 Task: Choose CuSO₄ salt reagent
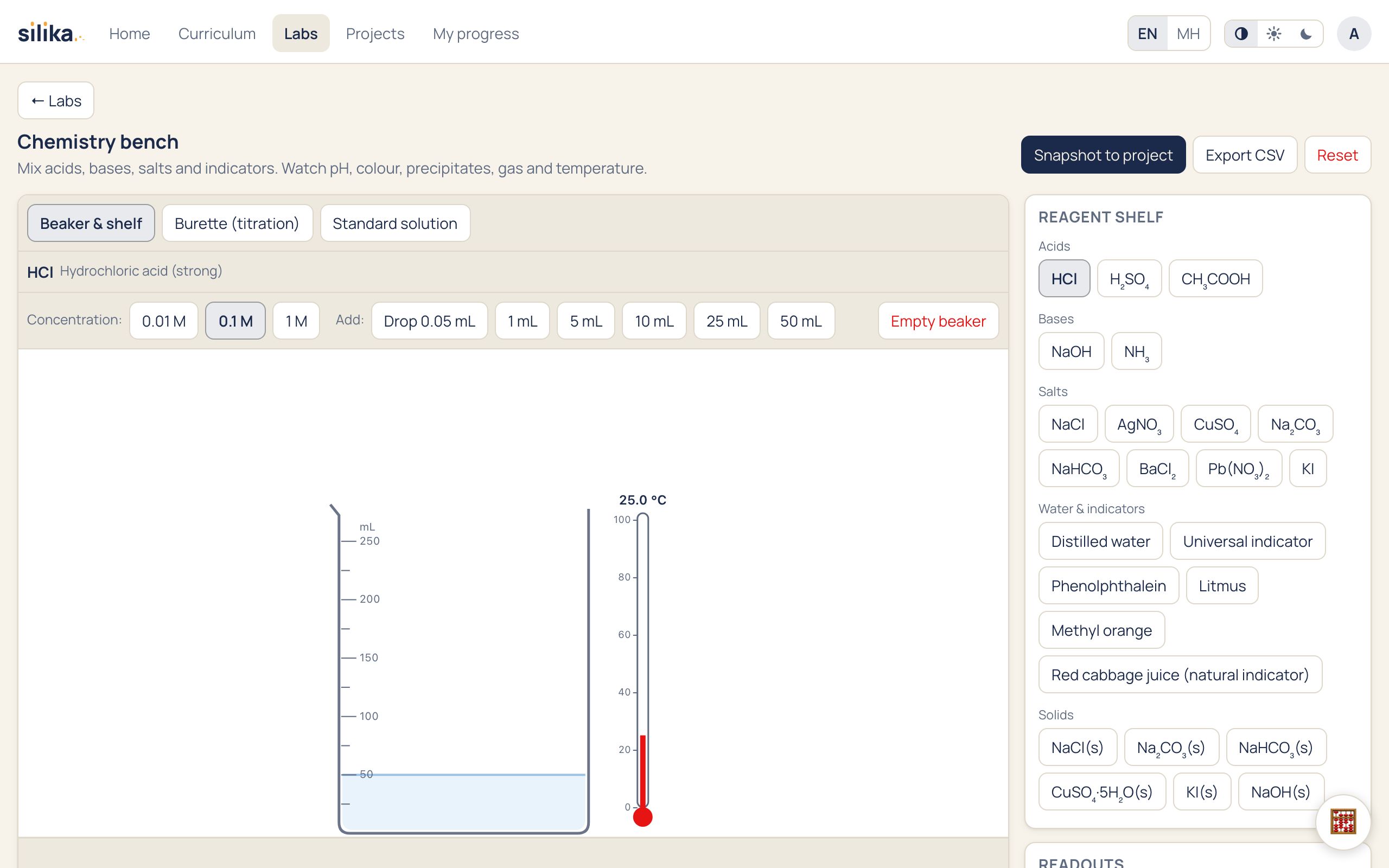1215,424
